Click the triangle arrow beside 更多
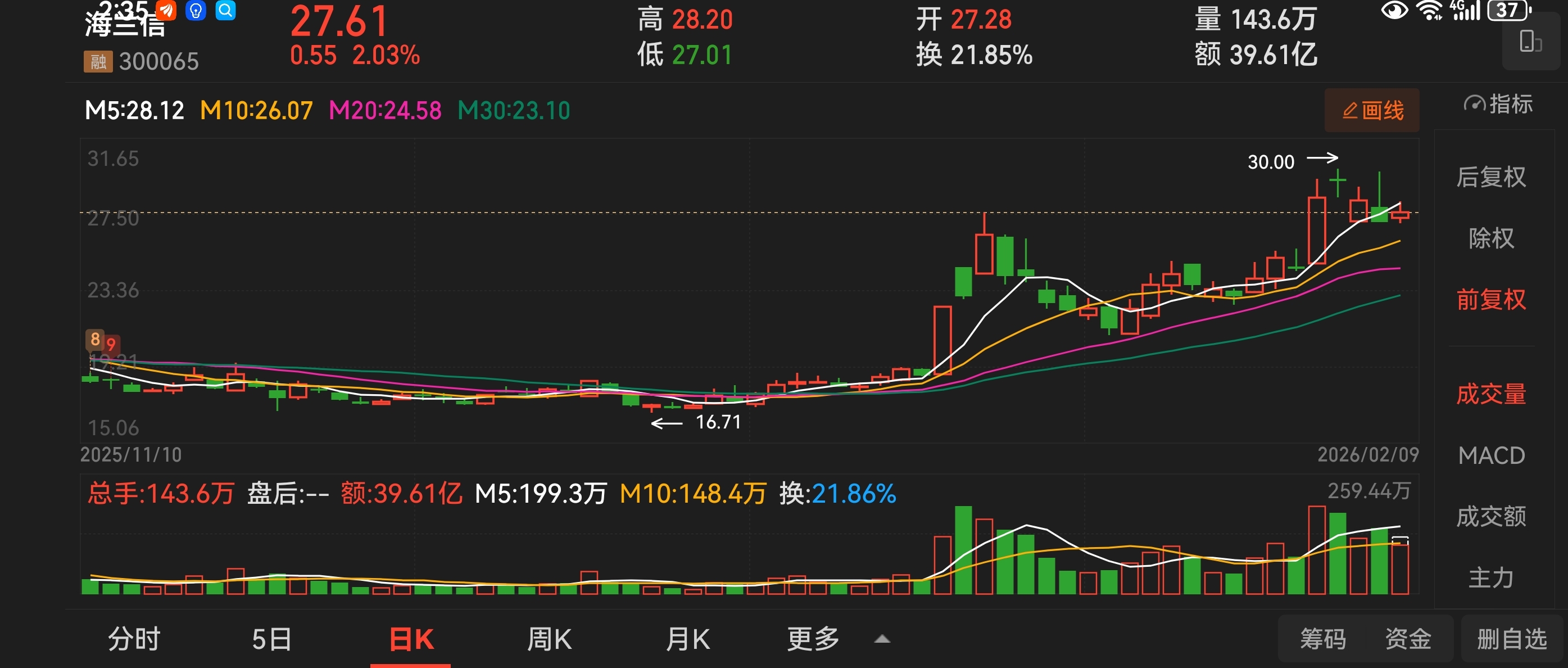This screenshot has height=668, width=1568. point(882,639)
